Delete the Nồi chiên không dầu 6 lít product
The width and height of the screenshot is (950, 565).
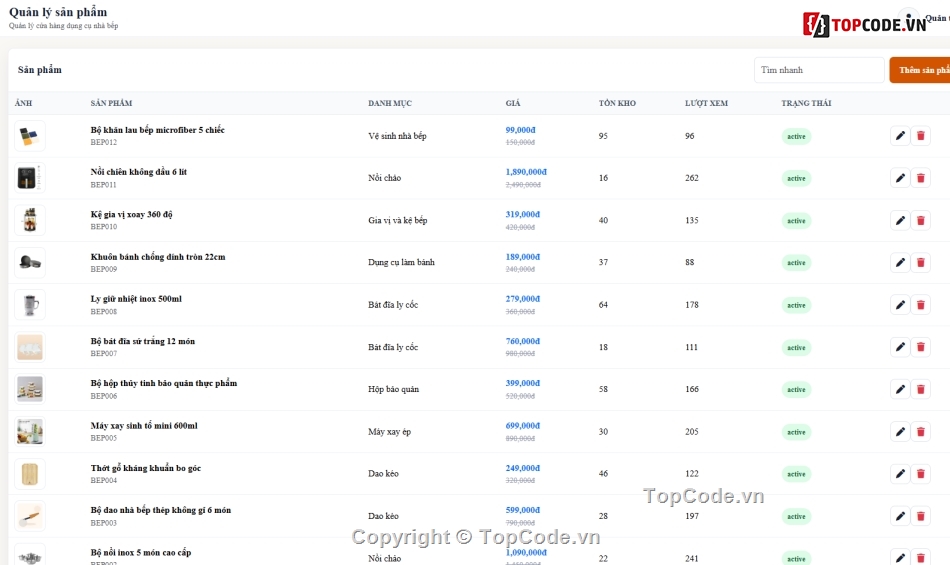pyautogui.click(x=920, y=178)
